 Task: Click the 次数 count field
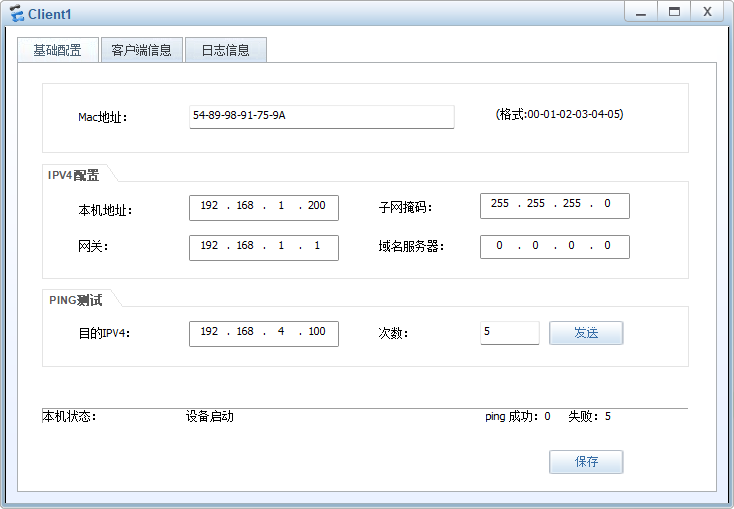click(509, 333)
